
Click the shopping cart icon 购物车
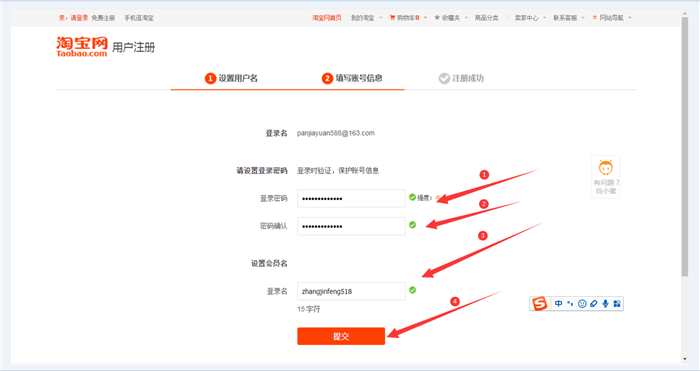pyautogui.click(x=392, y=18)
